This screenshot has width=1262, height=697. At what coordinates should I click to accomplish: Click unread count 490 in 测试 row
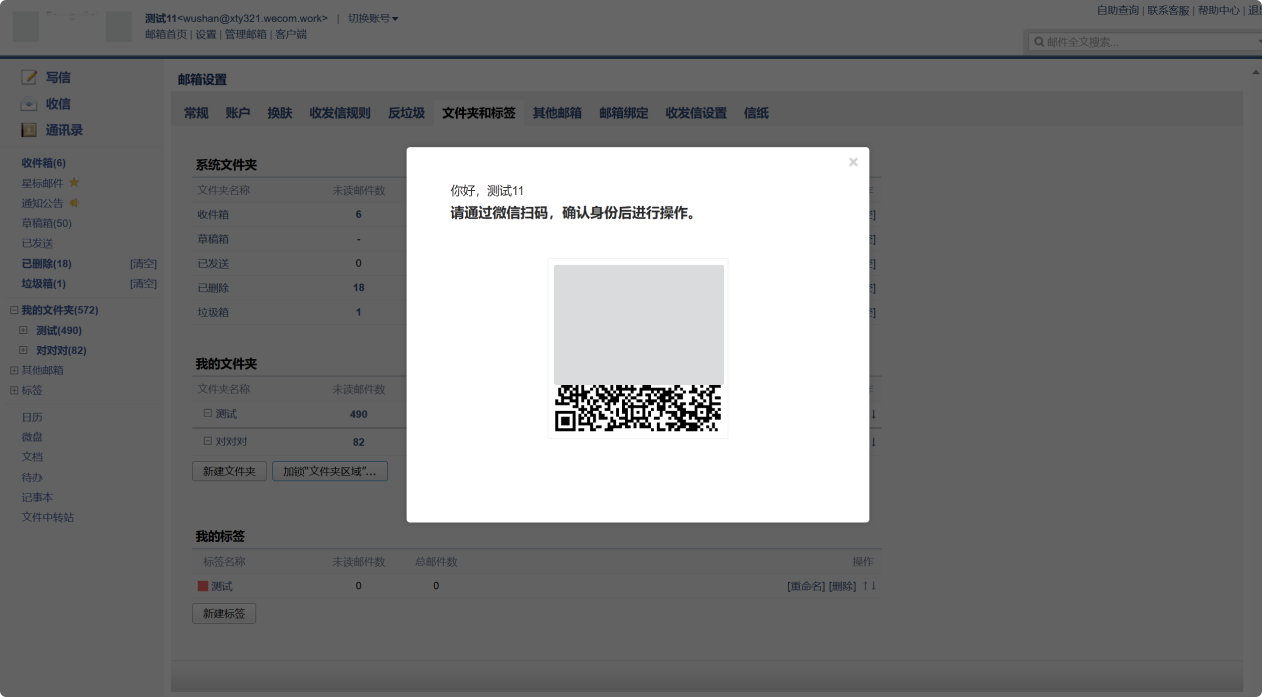coord(358,414)
